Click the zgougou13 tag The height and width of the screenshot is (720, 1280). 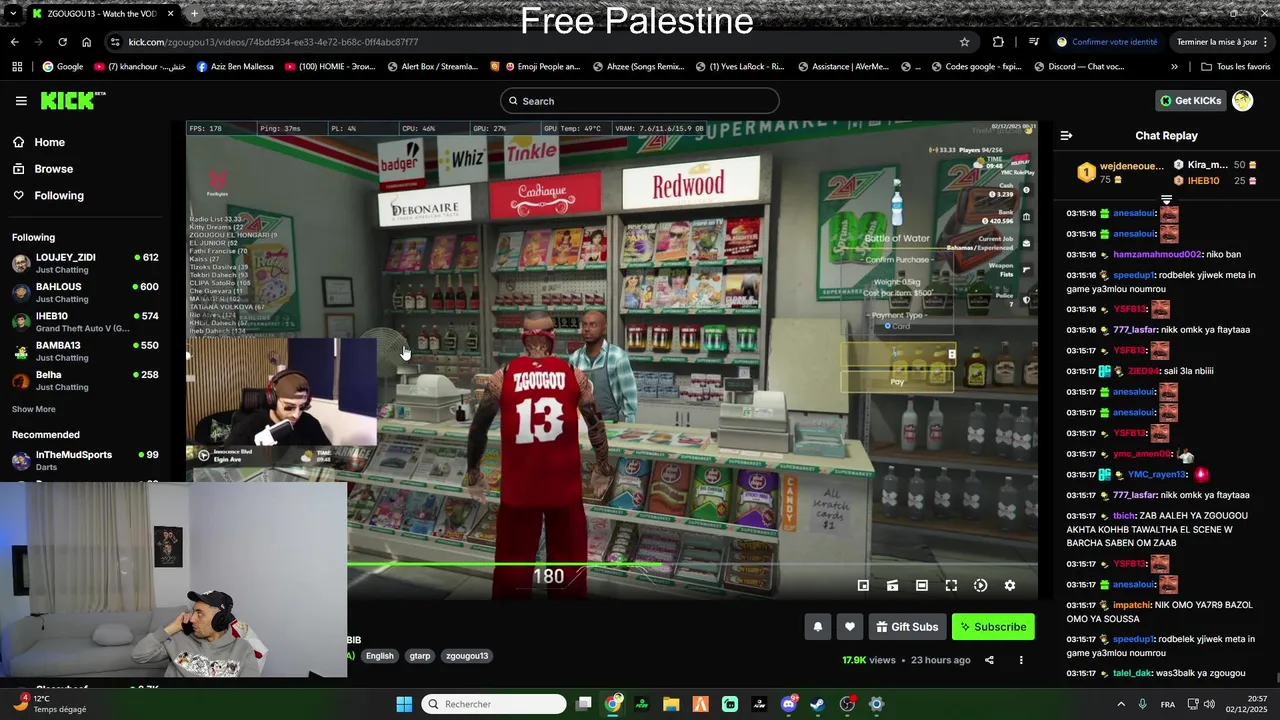467,656
